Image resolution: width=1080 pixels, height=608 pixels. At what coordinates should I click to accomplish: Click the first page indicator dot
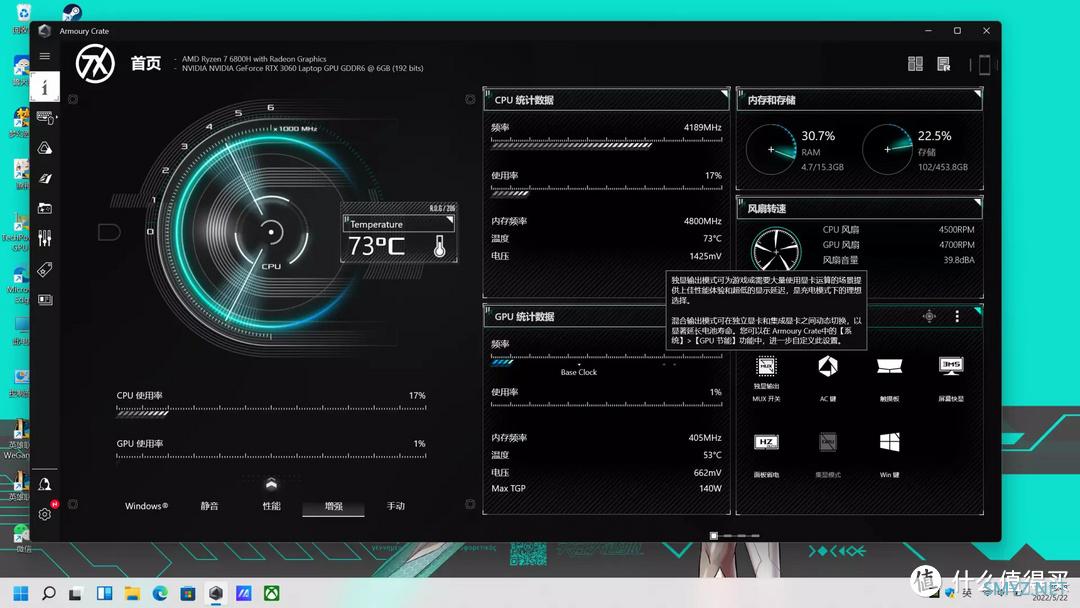click(x=714, y=536)
